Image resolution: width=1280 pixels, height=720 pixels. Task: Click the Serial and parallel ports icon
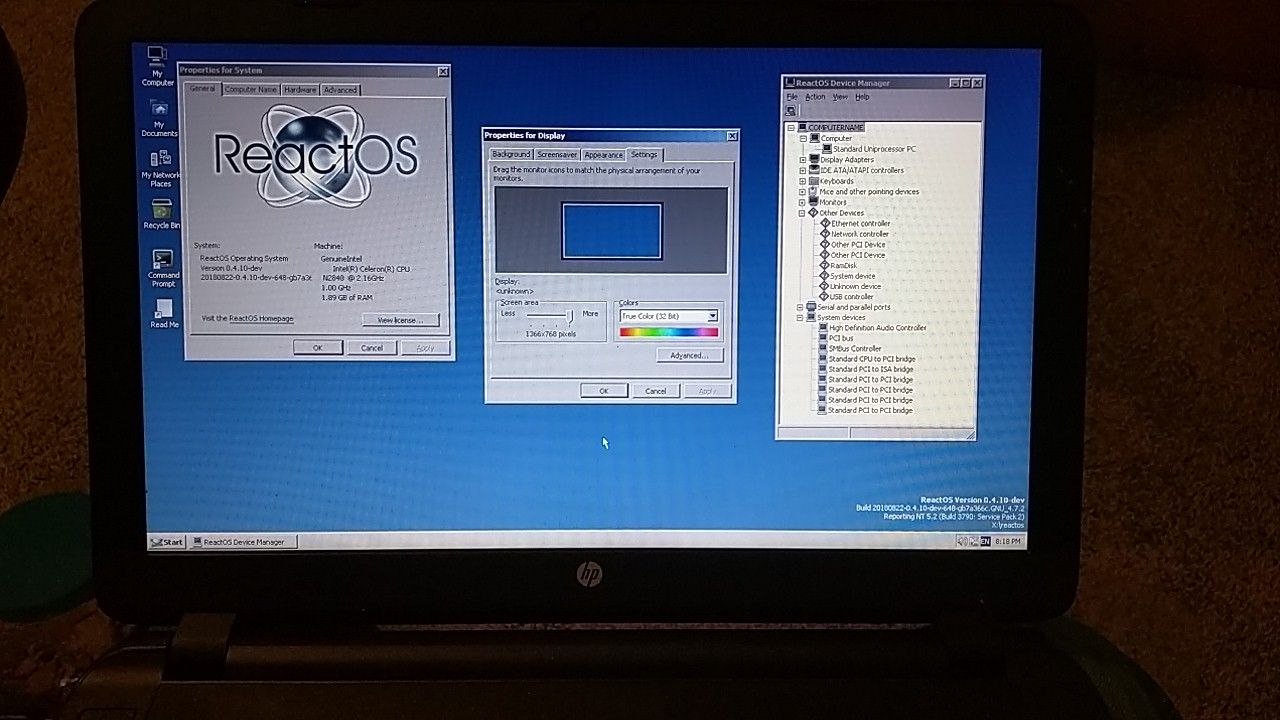(811, 307)
